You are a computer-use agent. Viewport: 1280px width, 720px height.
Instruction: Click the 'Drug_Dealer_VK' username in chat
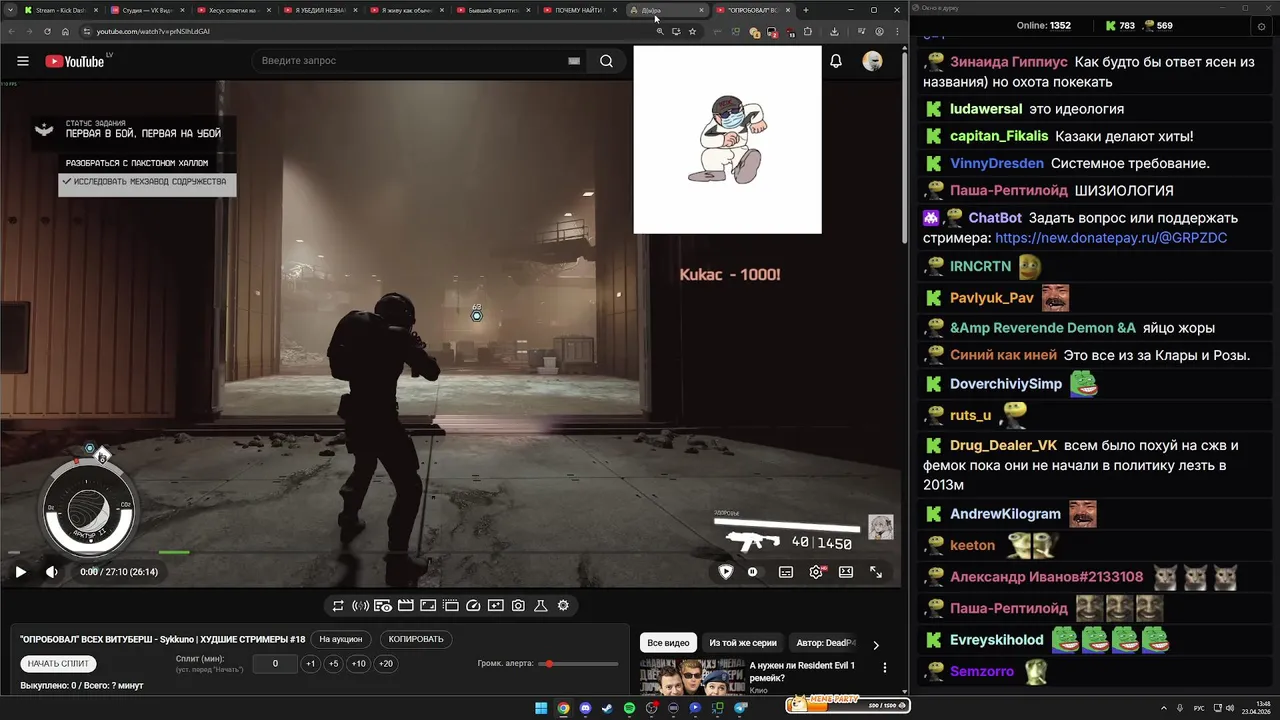[1003, 445]
